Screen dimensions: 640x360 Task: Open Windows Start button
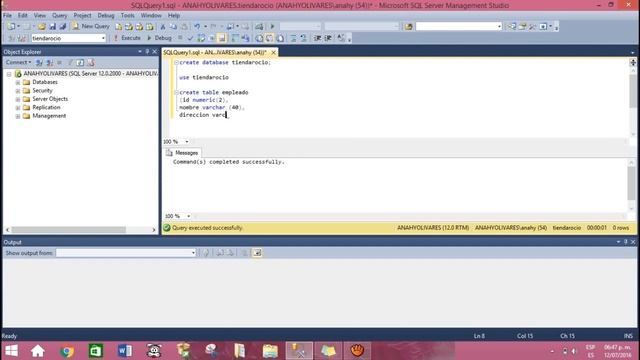(x=11, y=351)
